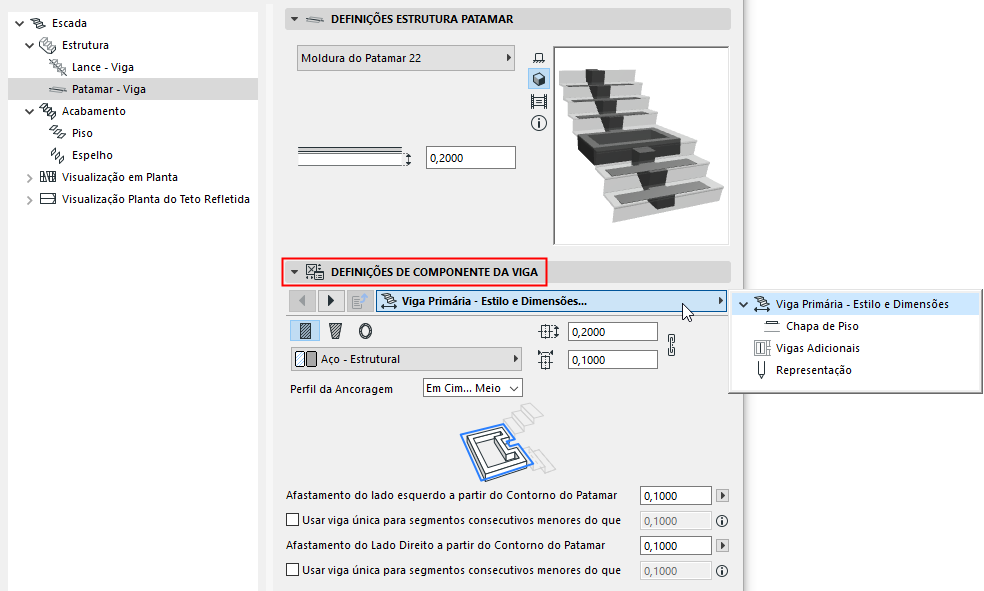Screen dimensions: 984x591
Task: Switch preview to 2D symbol view icon
Action: [x=538, y=58]
